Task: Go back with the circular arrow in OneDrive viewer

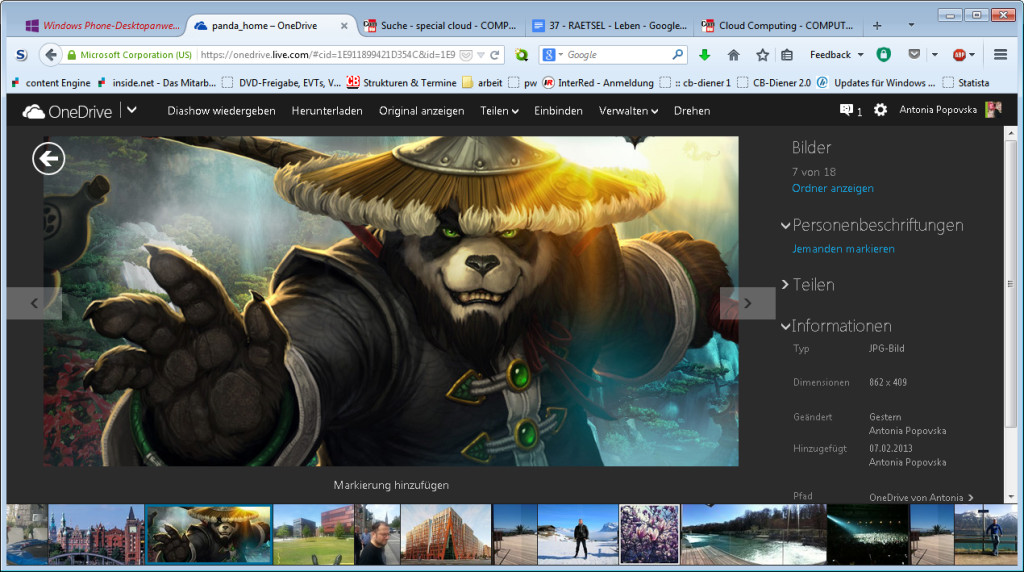Action: tap(48, 159)
